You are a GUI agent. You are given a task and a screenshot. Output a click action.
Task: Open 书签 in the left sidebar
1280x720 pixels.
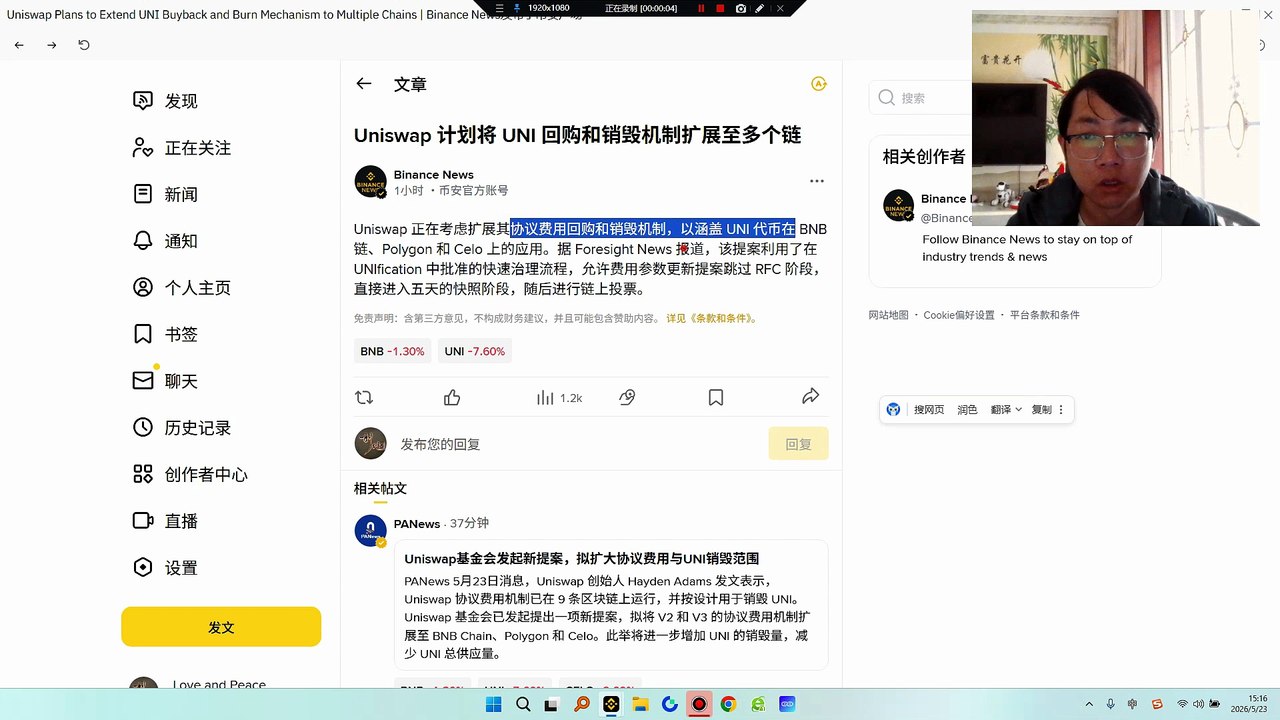click(x=166, y=334)
